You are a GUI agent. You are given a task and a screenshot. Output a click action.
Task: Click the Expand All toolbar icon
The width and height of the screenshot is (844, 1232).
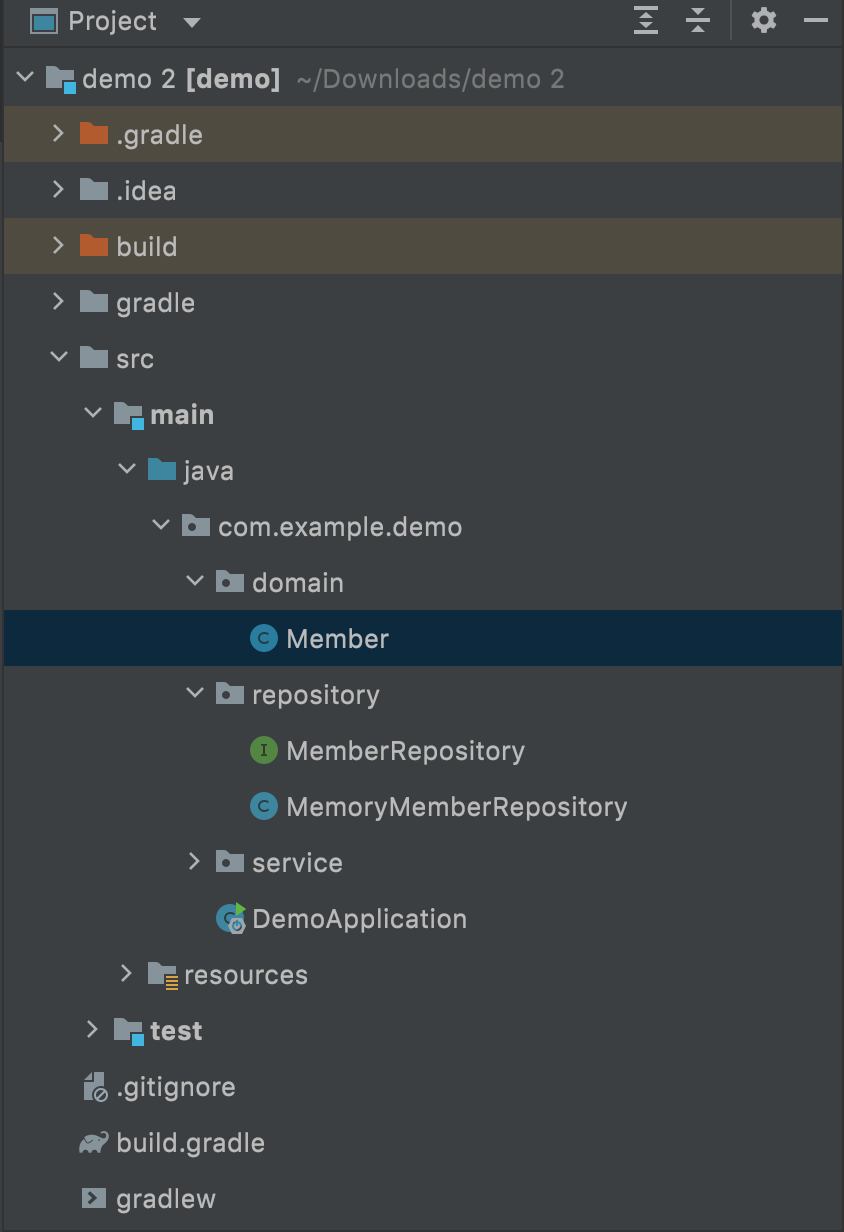coord(646,20)
